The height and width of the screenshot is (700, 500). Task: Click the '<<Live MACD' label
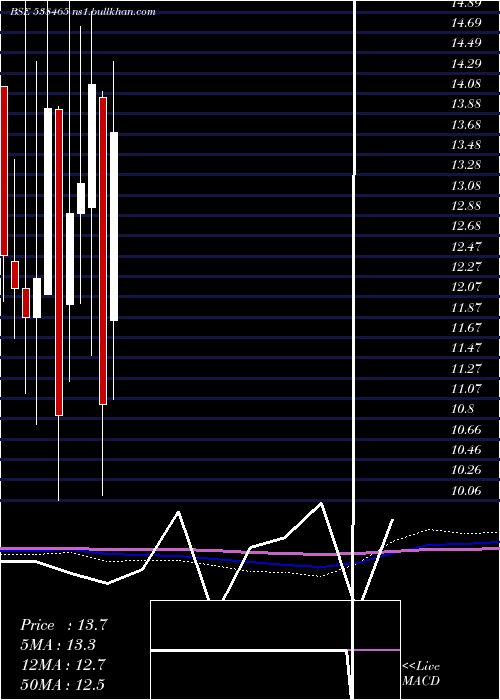[x=421, y=674]
